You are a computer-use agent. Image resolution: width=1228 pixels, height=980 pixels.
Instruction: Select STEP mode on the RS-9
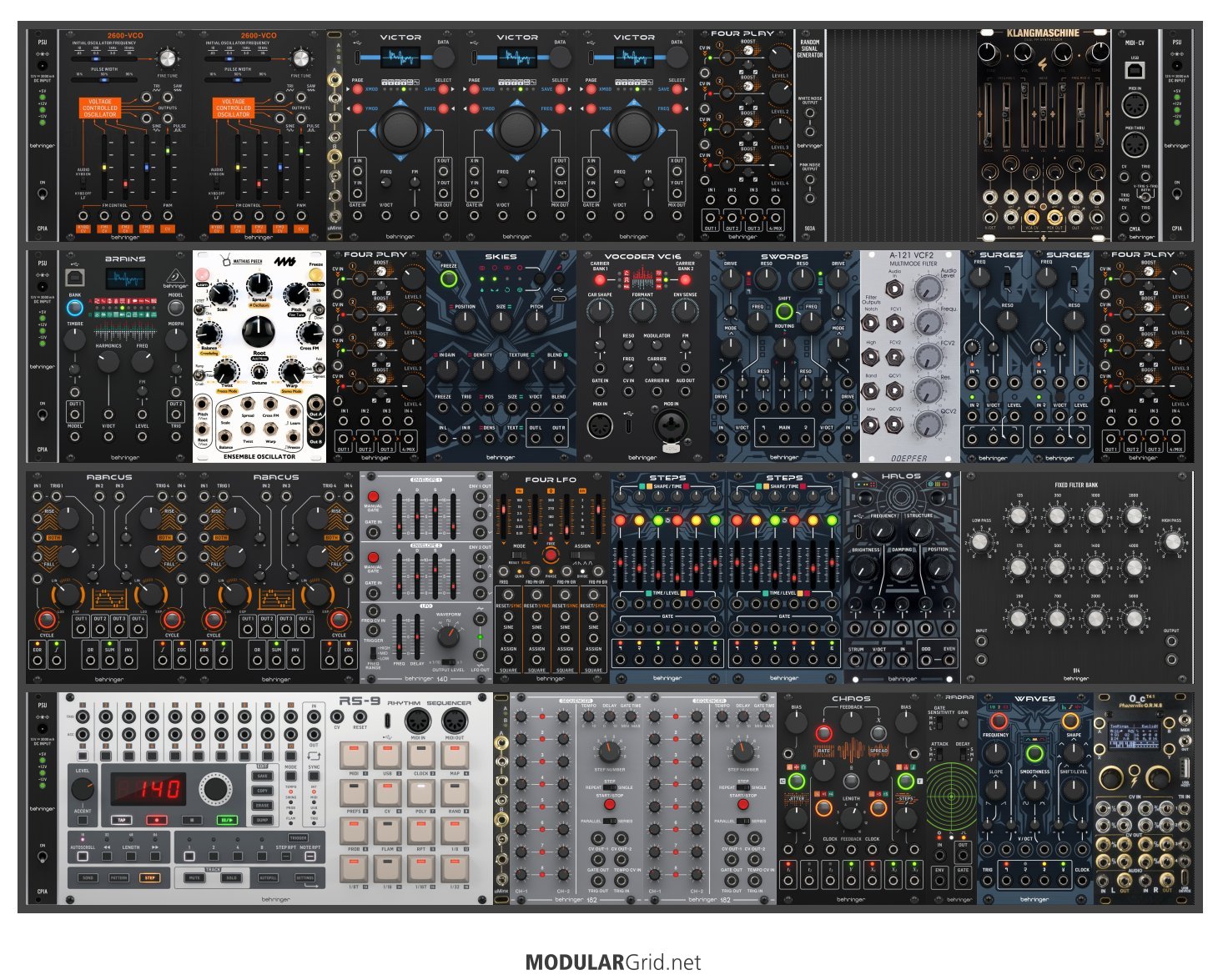[149, 877]
